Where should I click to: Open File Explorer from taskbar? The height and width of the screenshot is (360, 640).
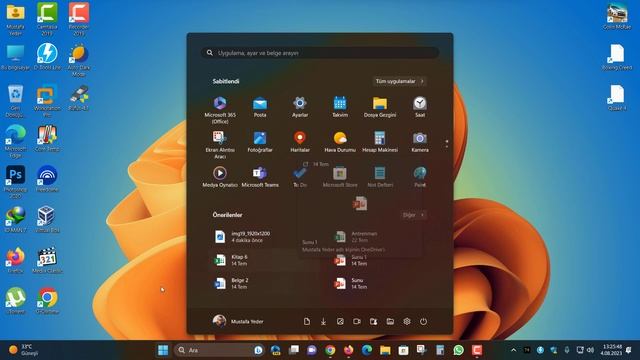(x=385, y=350)
